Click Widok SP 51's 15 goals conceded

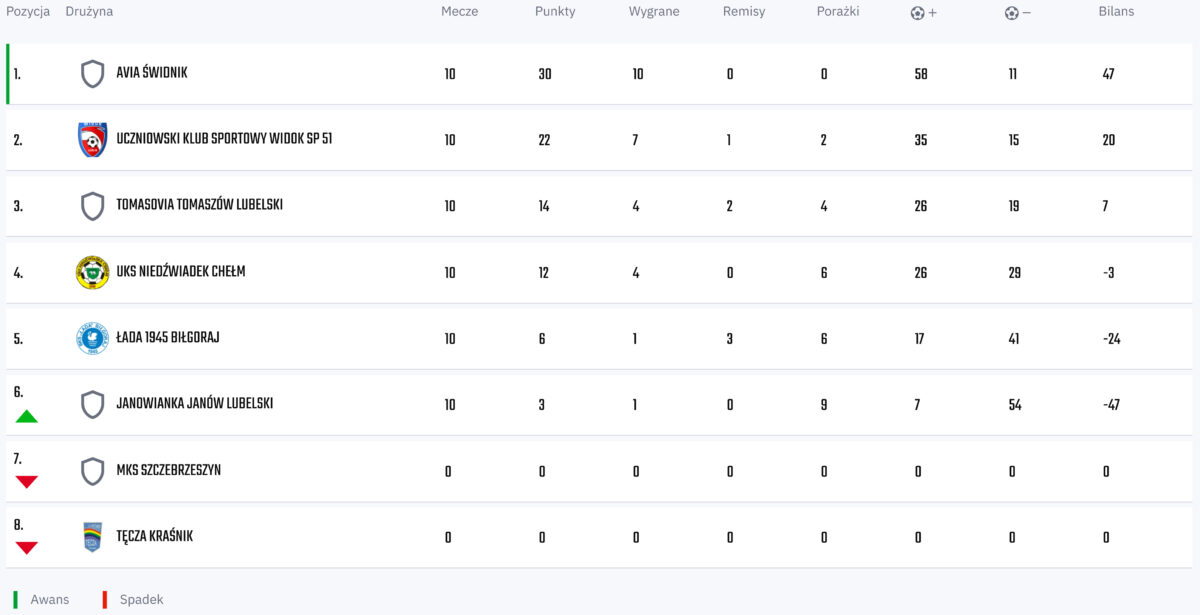tap(1014, 140)
